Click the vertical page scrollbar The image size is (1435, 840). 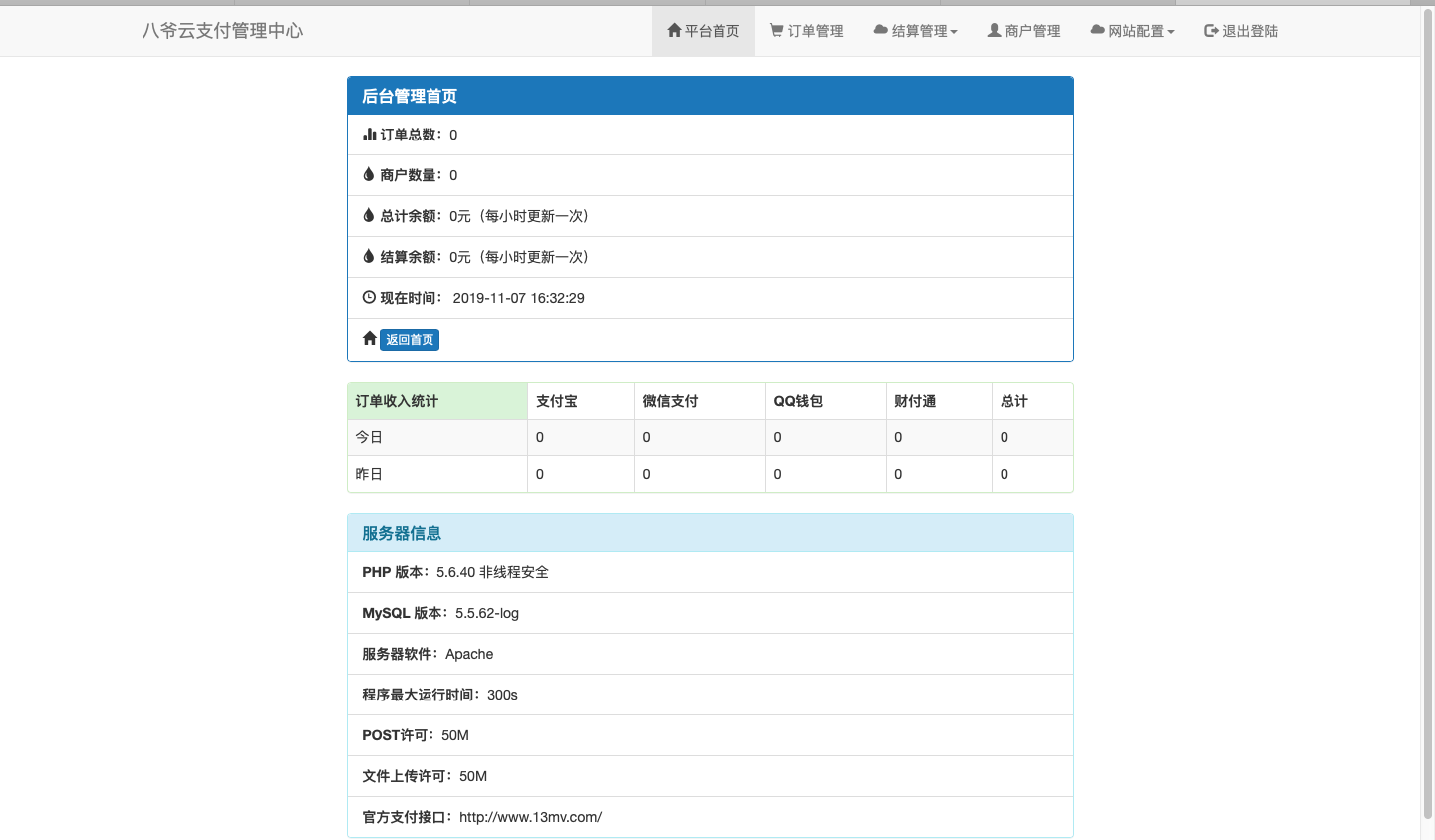[1427, 399]
